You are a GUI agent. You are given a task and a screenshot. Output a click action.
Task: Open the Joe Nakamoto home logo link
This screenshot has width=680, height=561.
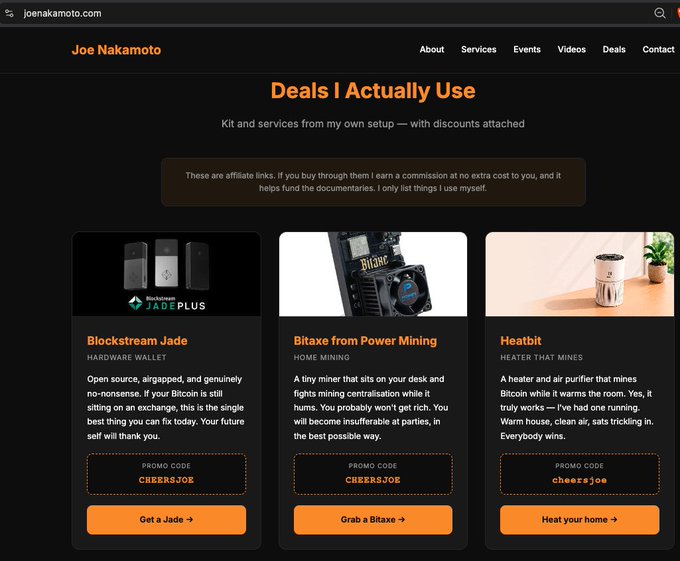point(116,50)
